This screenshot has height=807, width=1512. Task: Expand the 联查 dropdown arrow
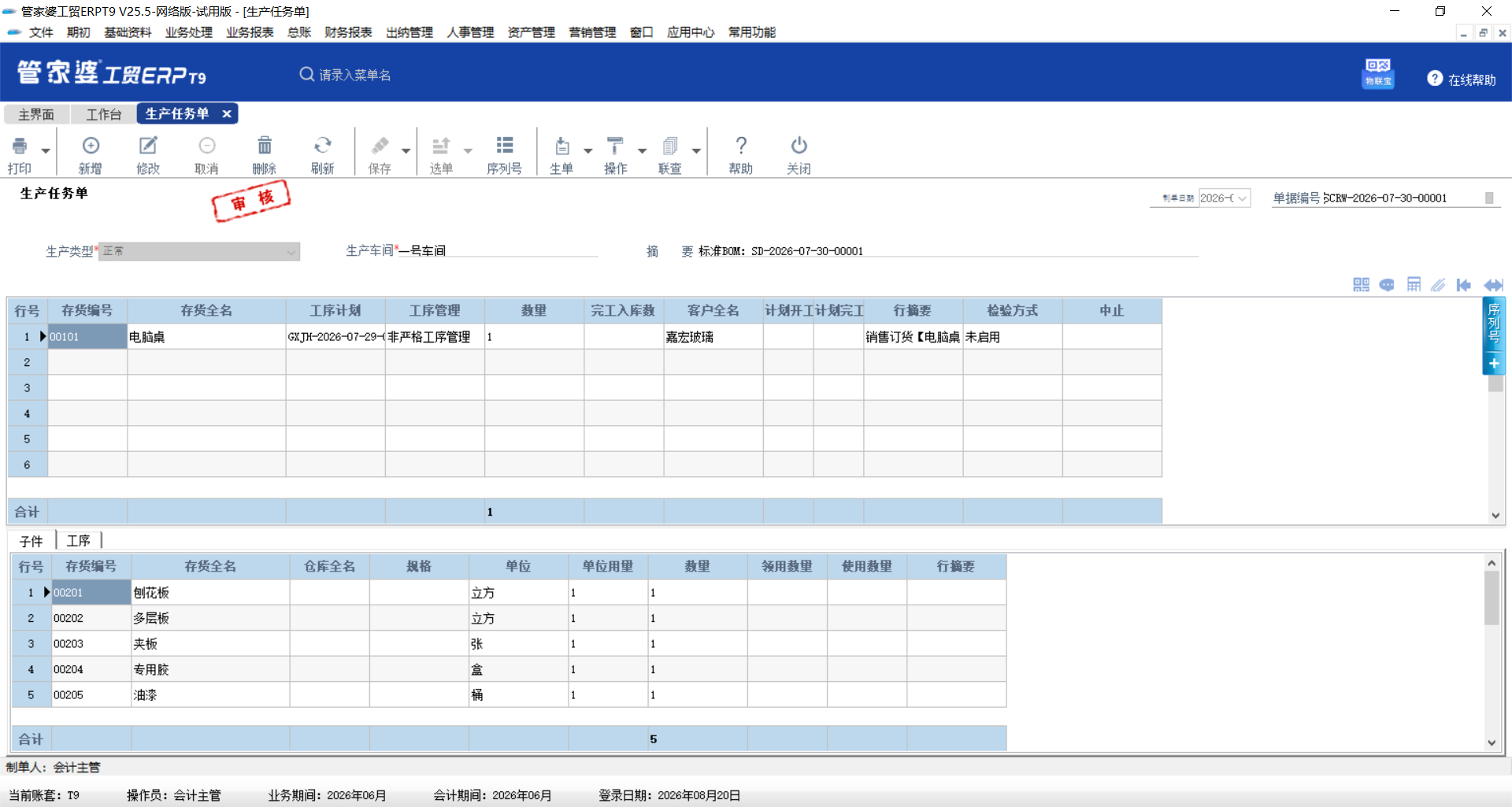click(696, 150)
